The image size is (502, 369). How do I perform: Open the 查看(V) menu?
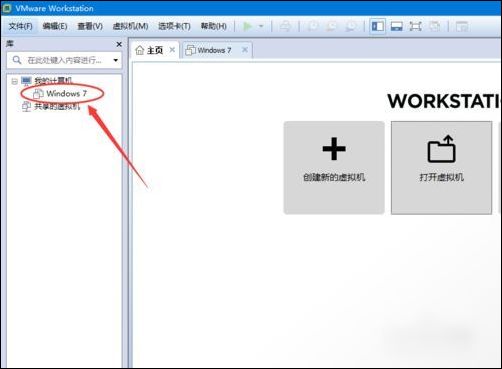click(x=90, y=26)
